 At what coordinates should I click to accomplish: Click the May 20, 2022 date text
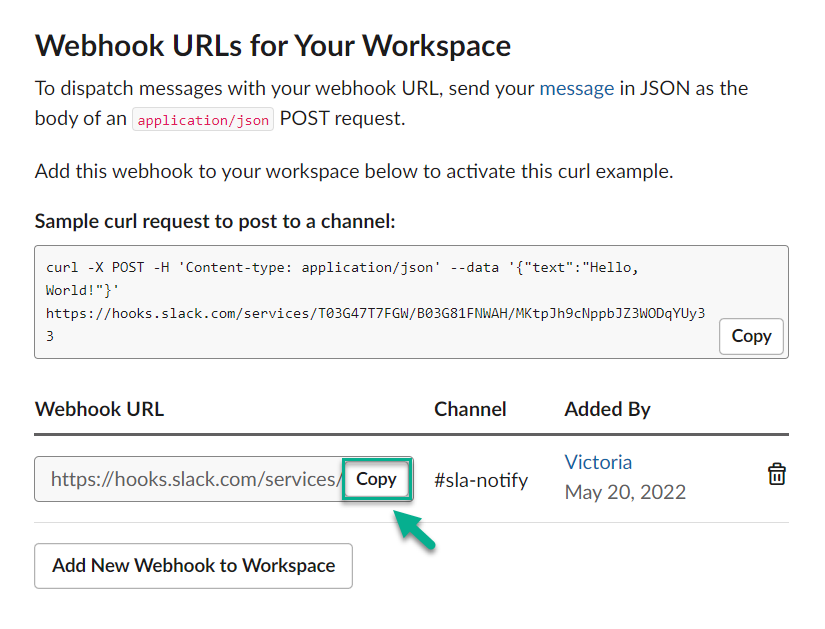[625, 492]
